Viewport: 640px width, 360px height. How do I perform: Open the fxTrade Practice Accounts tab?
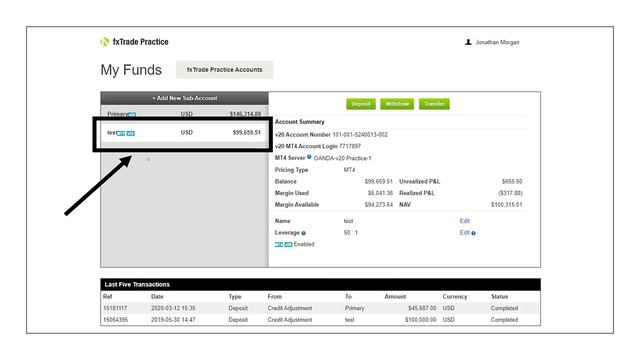pyautogui.click(x=224, y=70)
